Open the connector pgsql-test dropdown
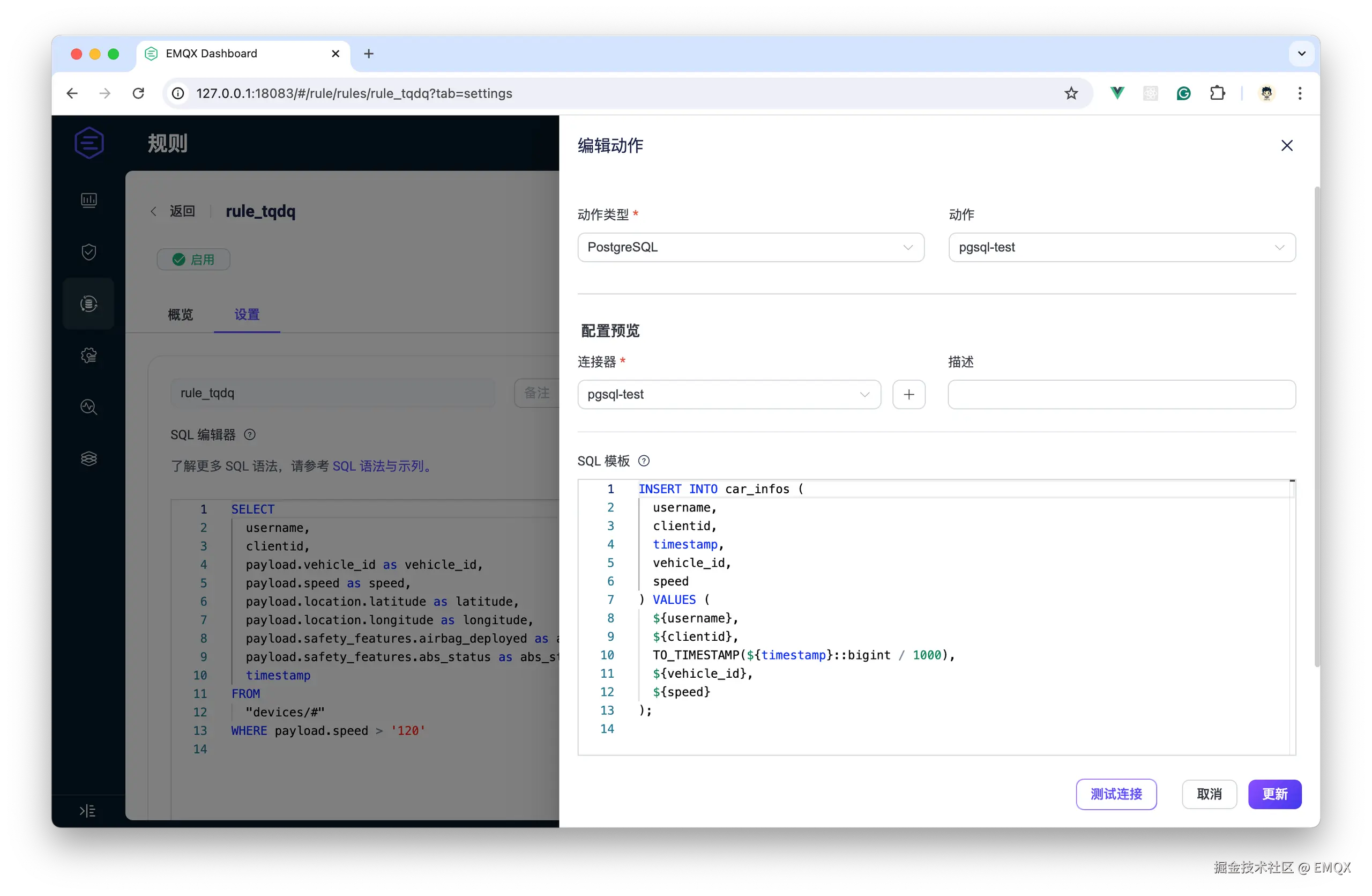 [729, 394]
